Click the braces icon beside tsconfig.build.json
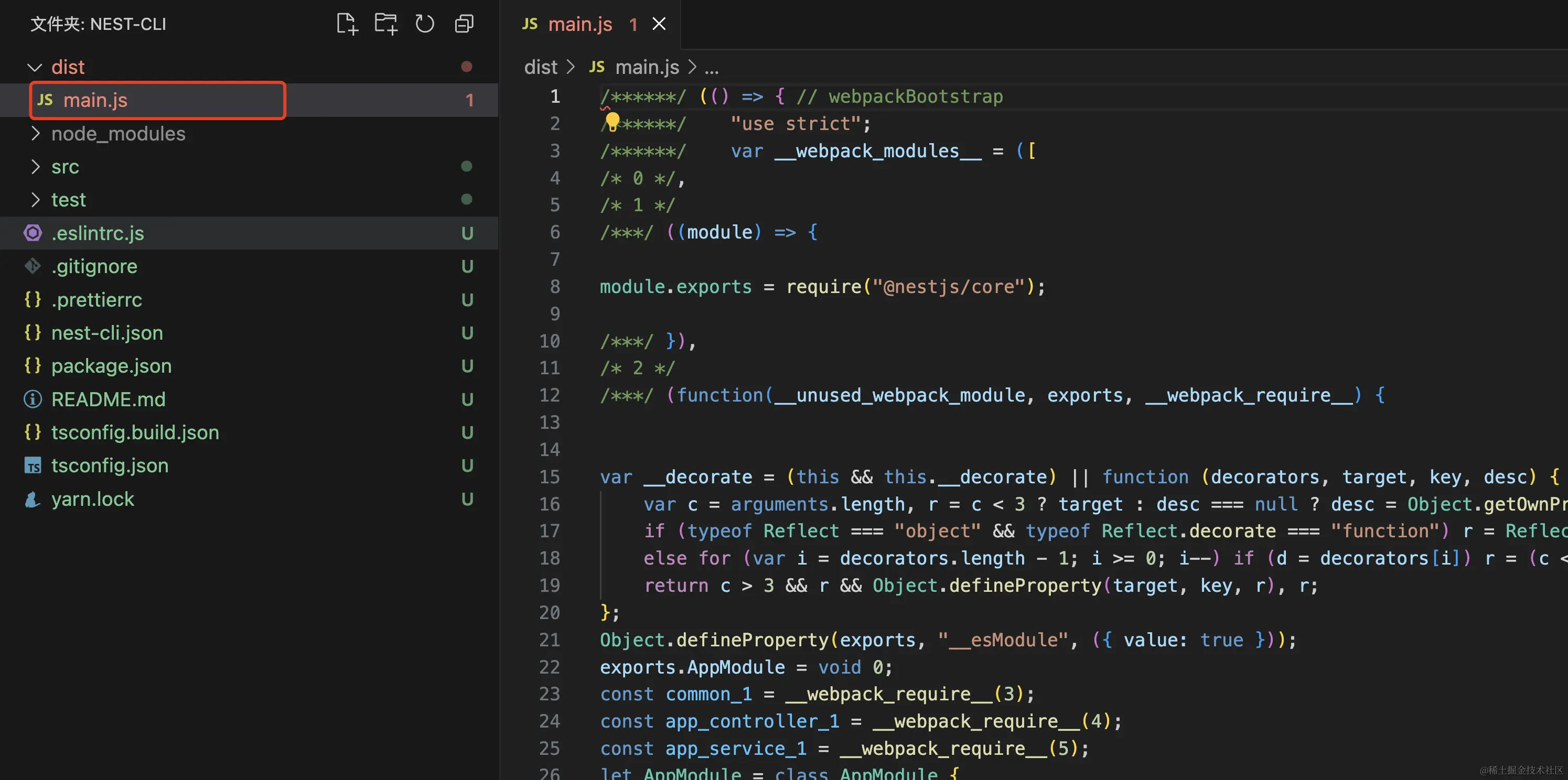 pos(33,432)
